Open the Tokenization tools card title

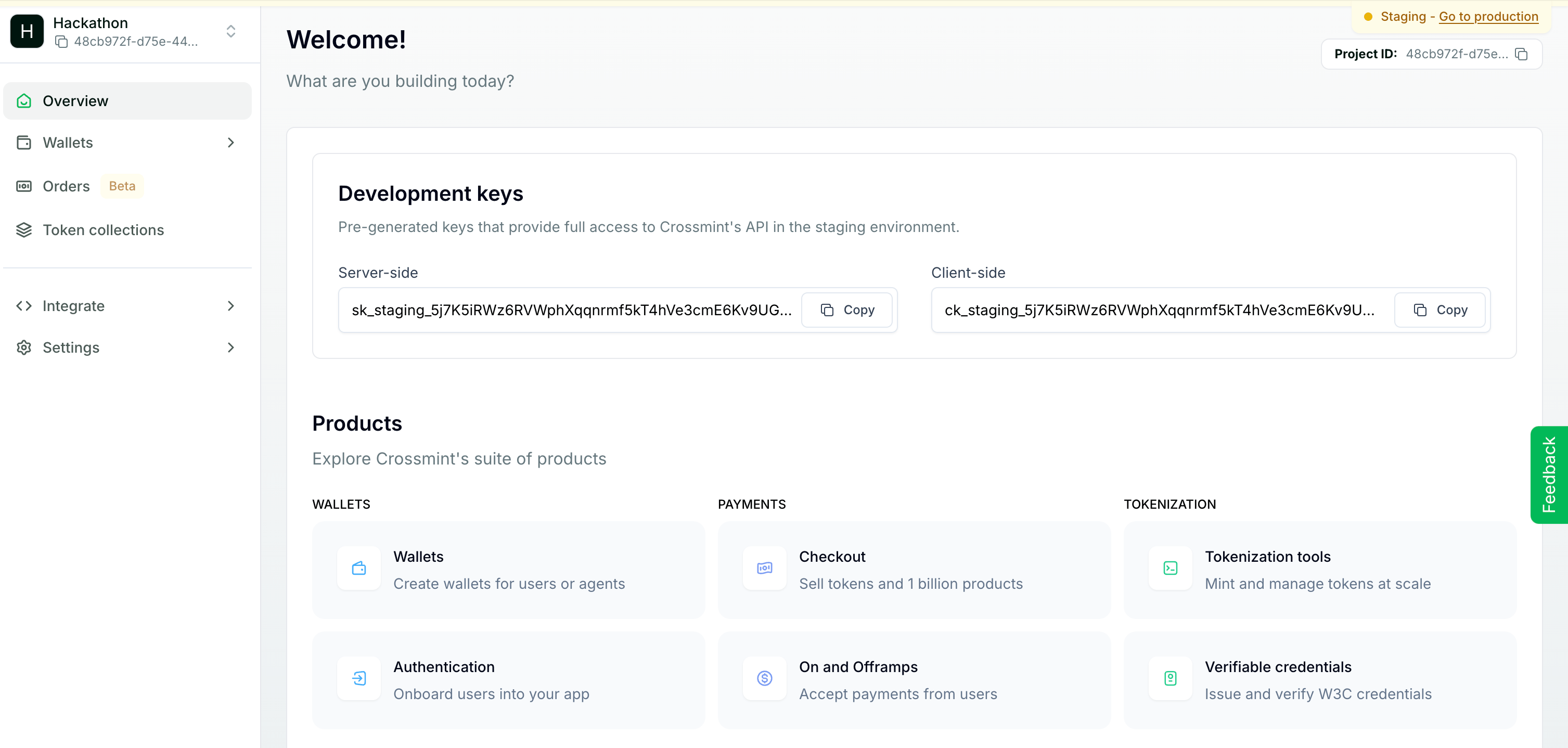coord(1267,557)
